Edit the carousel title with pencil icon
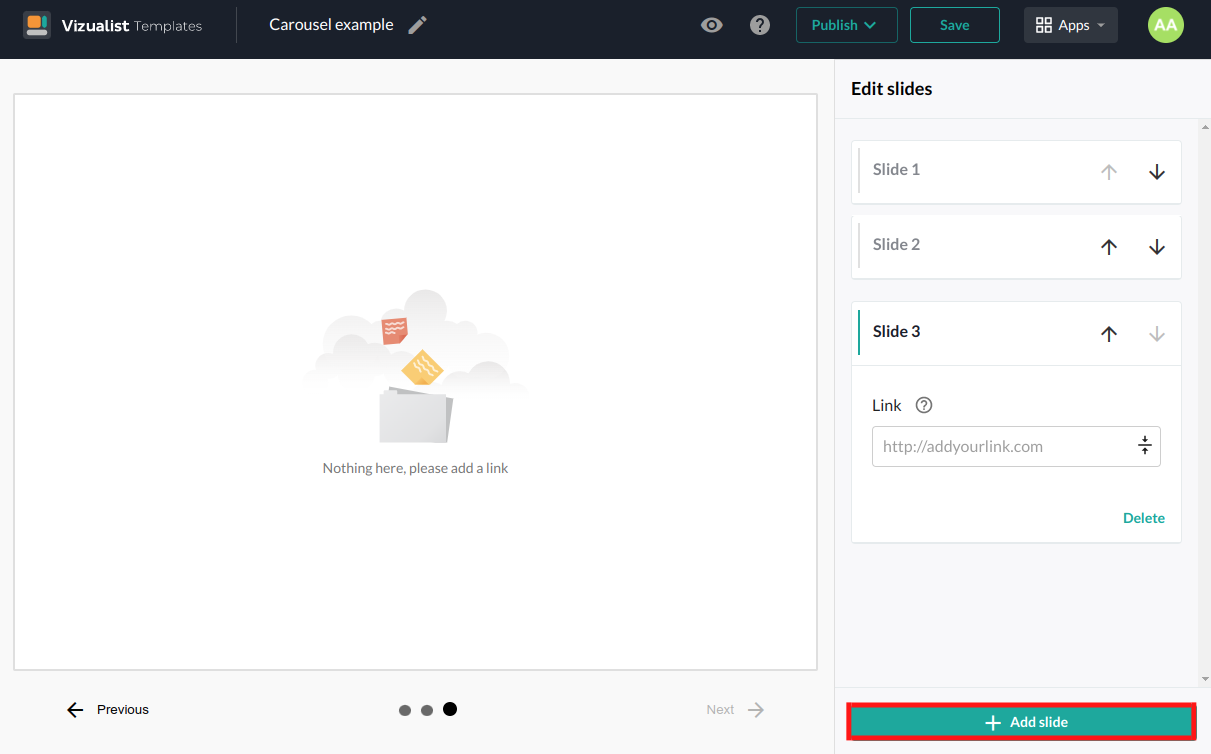 click(417, 25)
